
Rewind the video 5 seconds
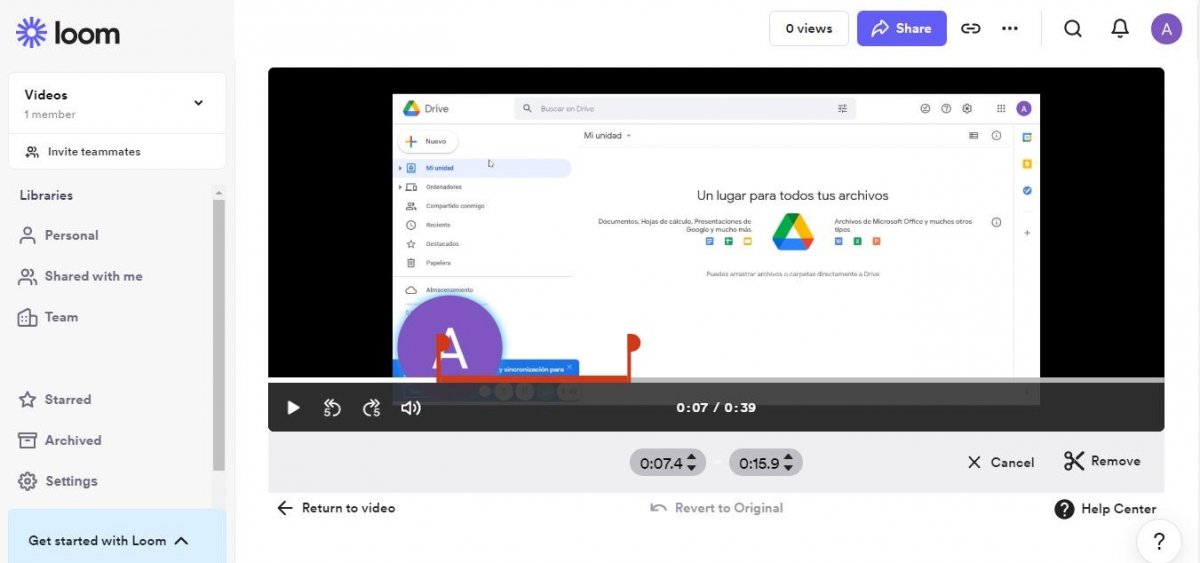tap(332, 408)
